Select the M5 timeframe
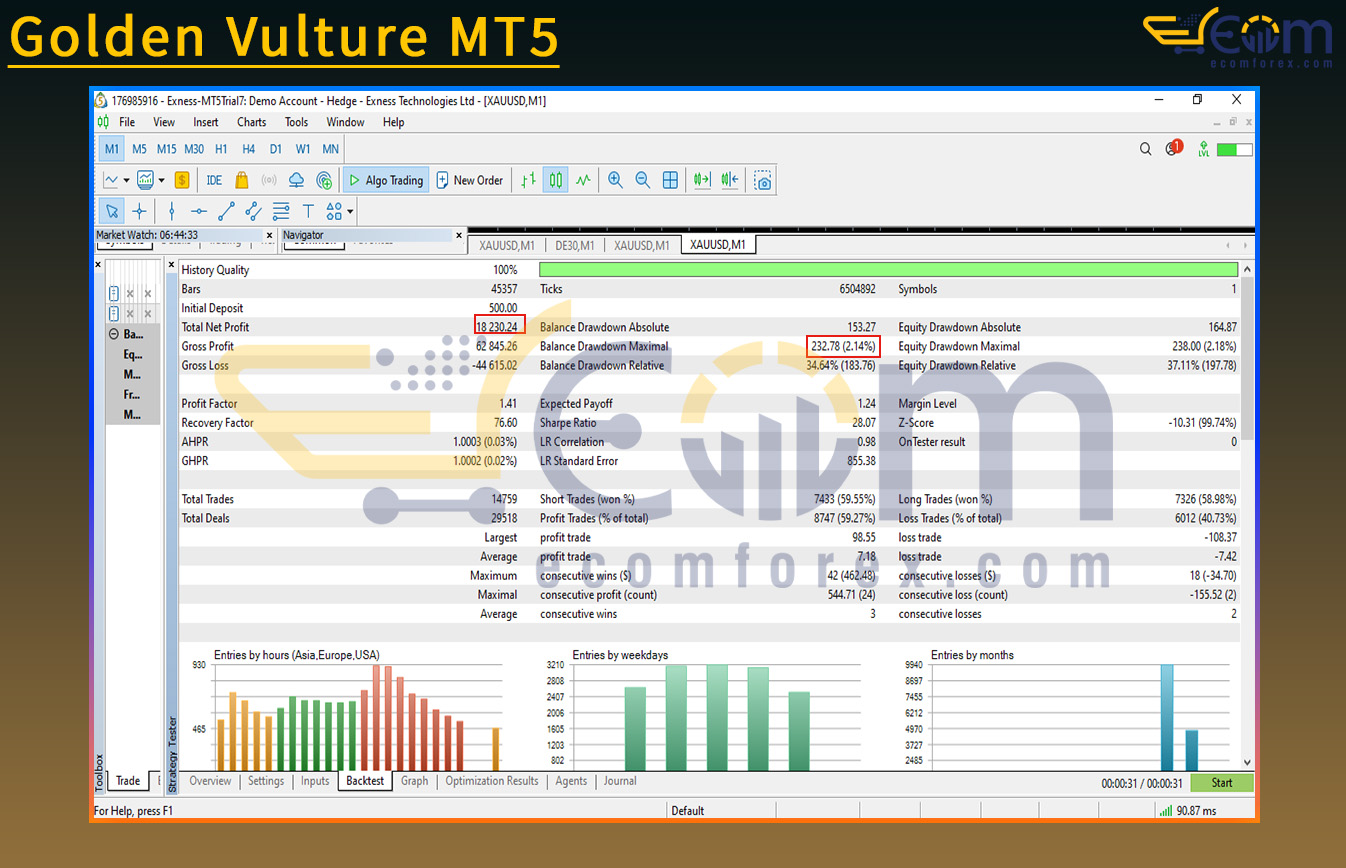Screen dimensions: 1346x868 point(139,149)
